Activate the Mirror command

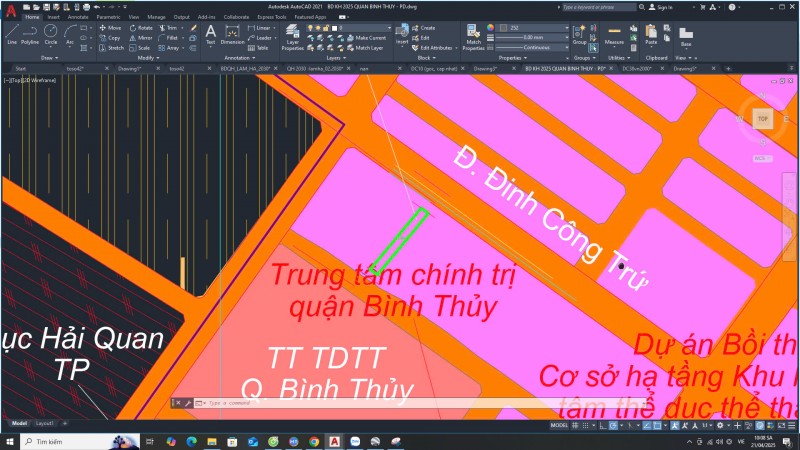(x=141, y=38)
